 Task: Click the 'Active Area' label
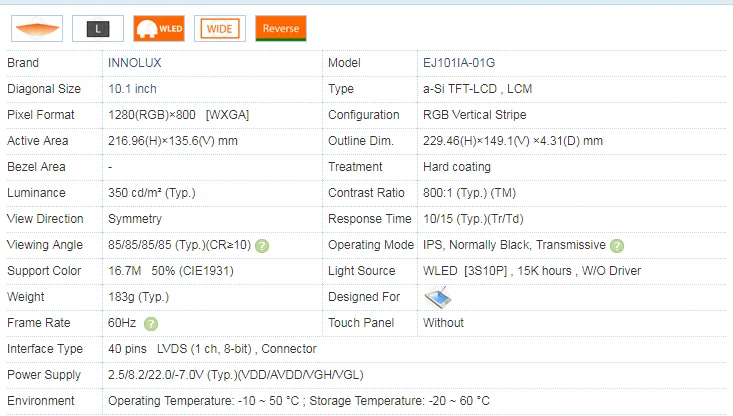pos(37,141)
